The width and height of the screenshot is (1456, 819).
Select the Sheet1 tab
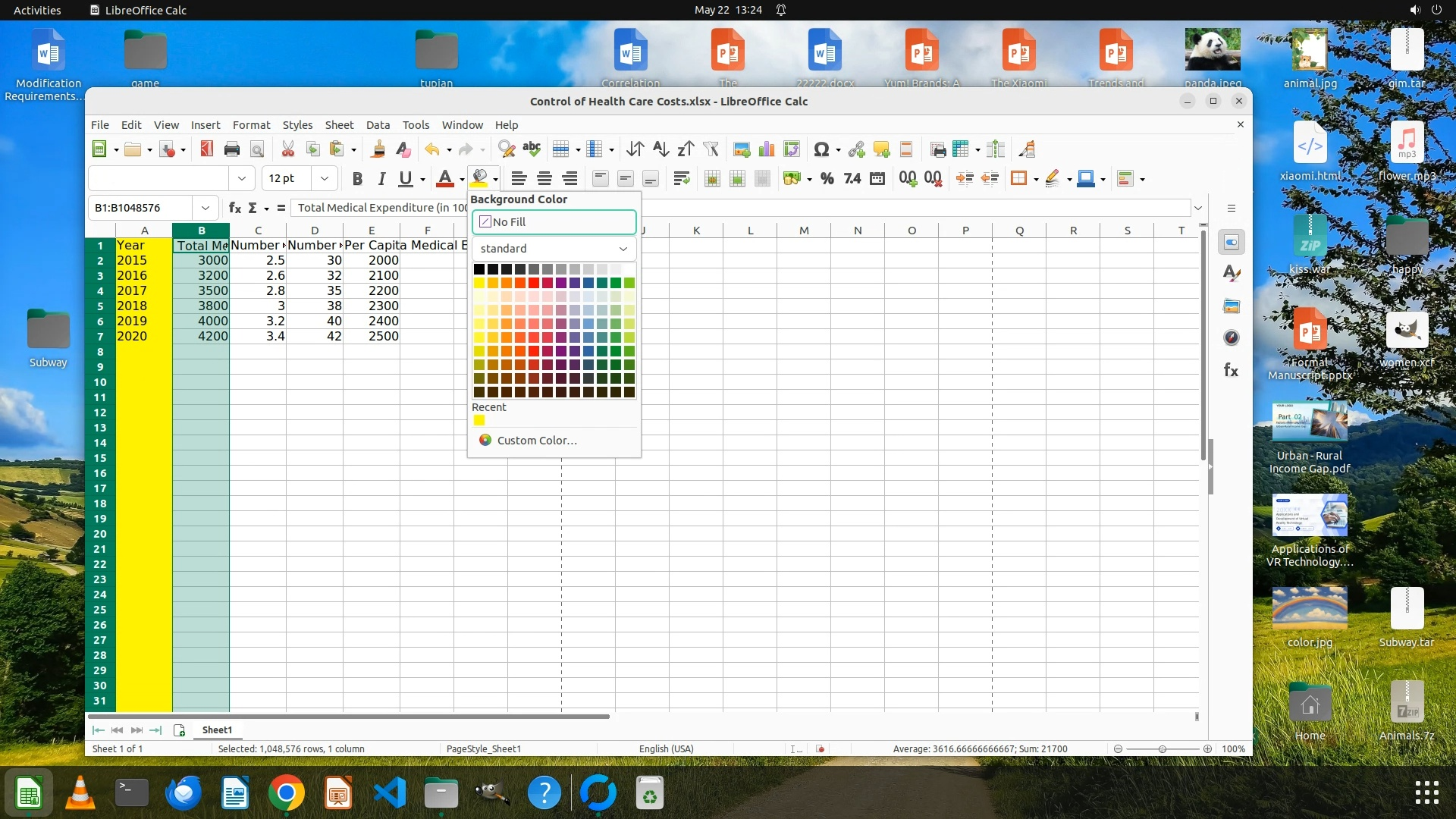coord(217,730)
